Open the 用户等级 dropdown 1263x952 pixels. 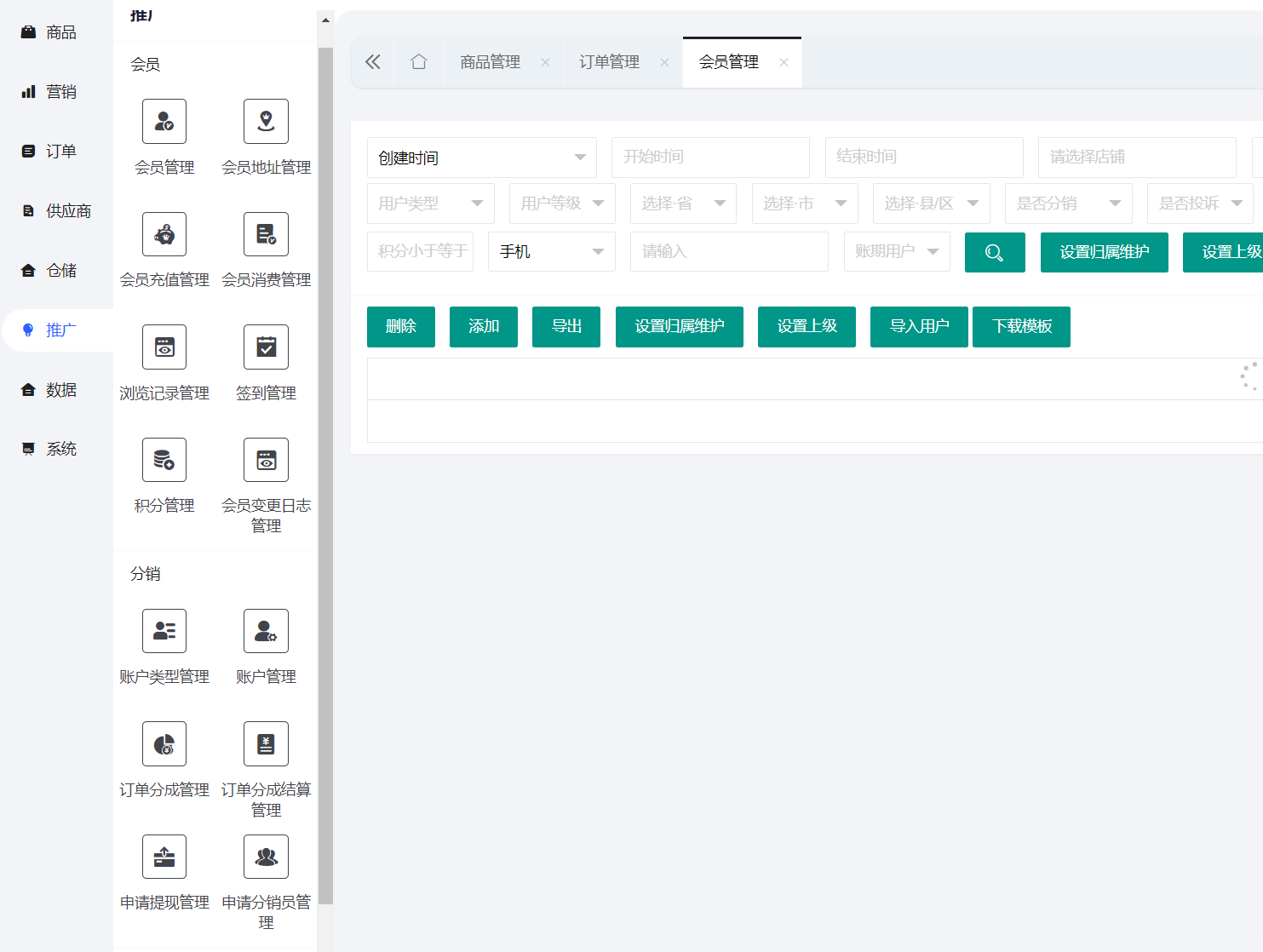coord(562,204)
